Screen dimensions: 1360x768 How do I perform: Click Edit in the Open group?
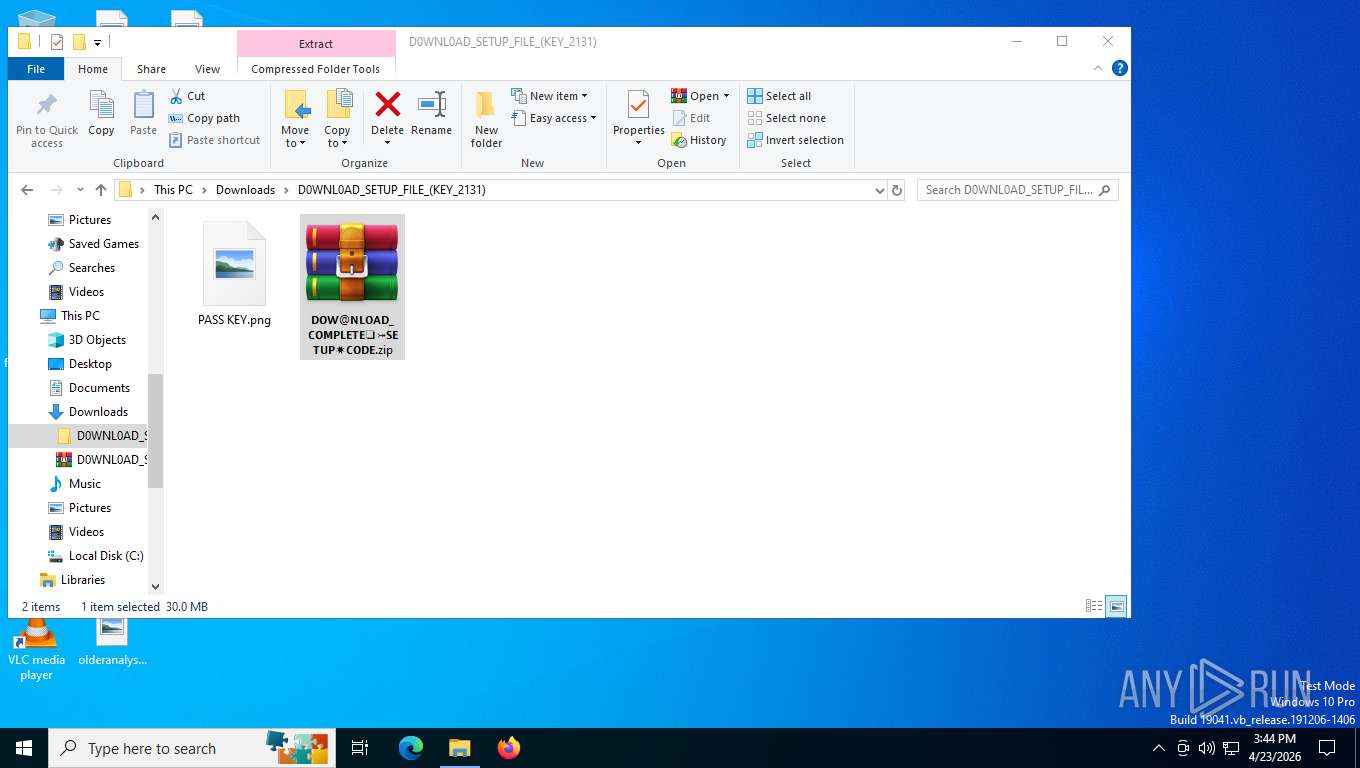(x=690, y=118)
